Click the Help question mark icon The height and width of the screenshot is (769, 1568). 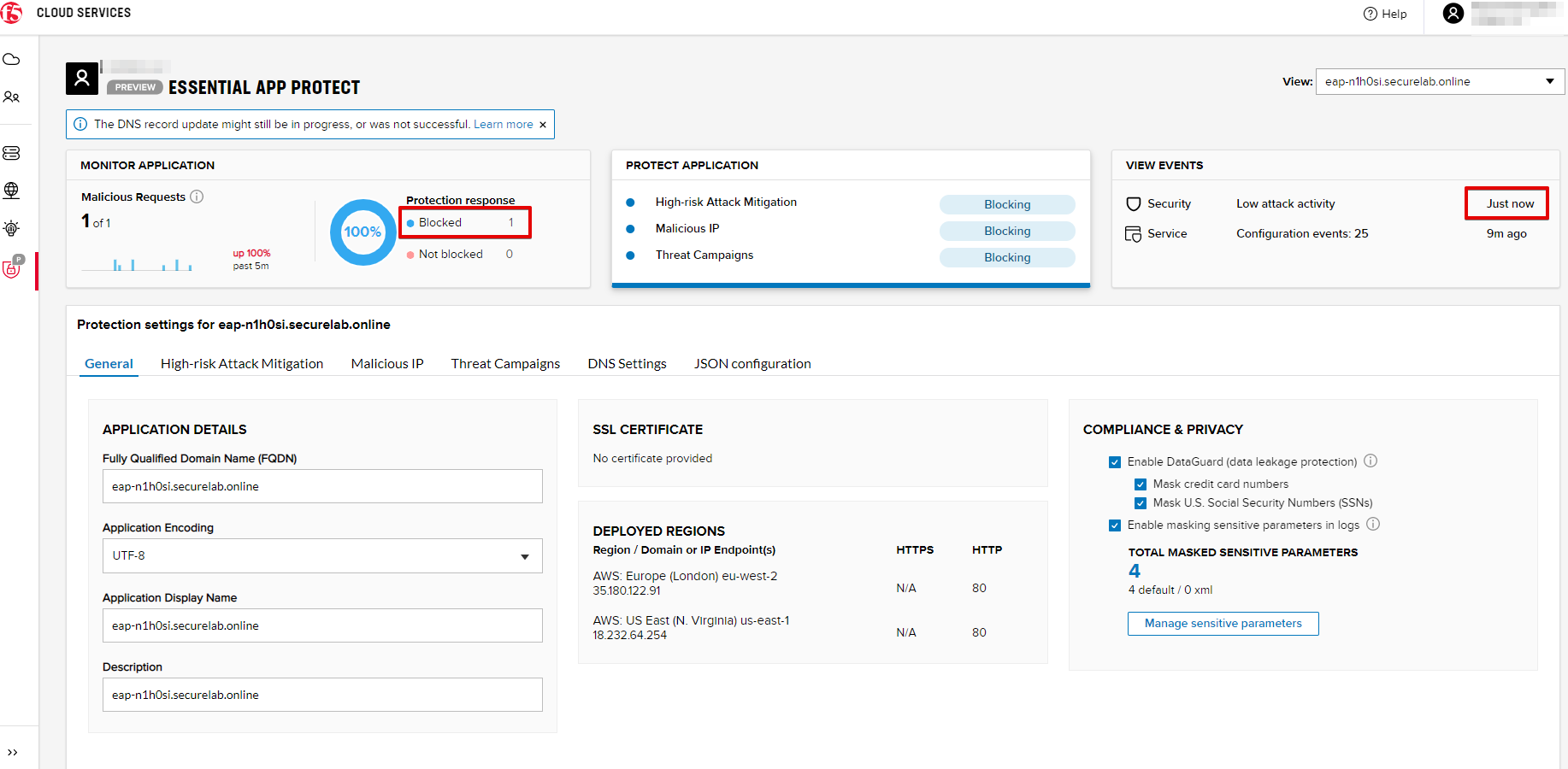(x=1371, y=14)
